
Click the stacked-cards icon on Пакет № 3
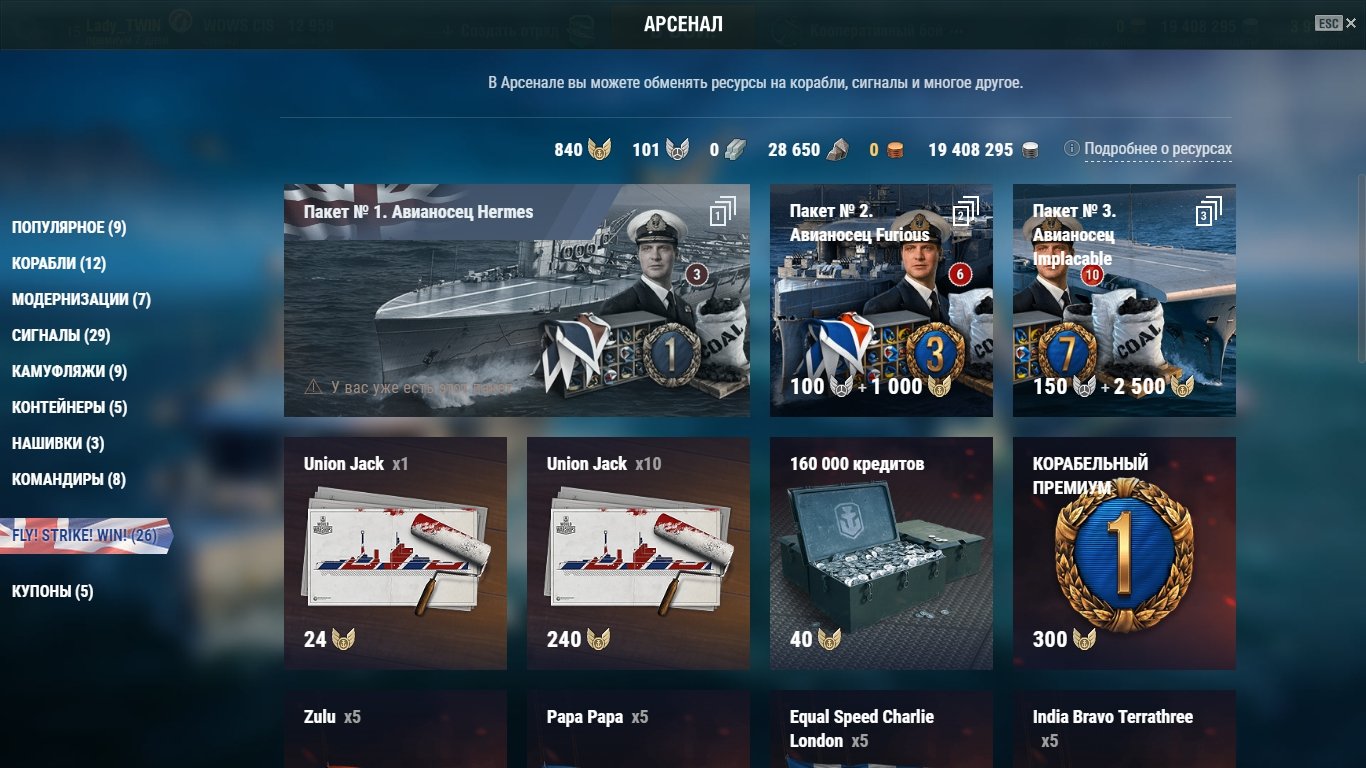coord(1209,211)
